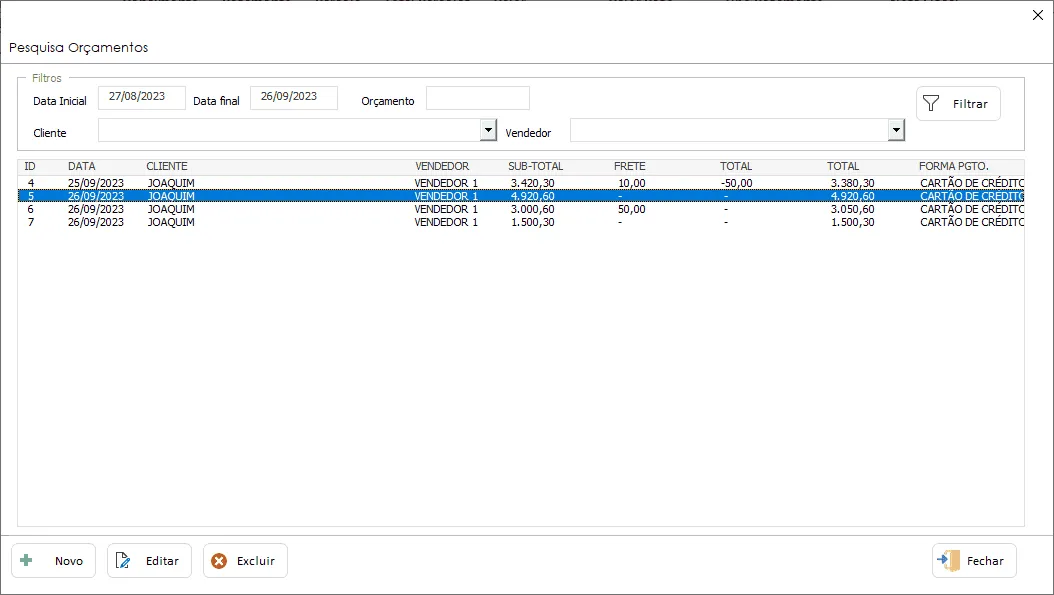Expand the Cliente dropdown list
Image resolution: width=1054 pixels, height=595 pixels.
point(489,130)
